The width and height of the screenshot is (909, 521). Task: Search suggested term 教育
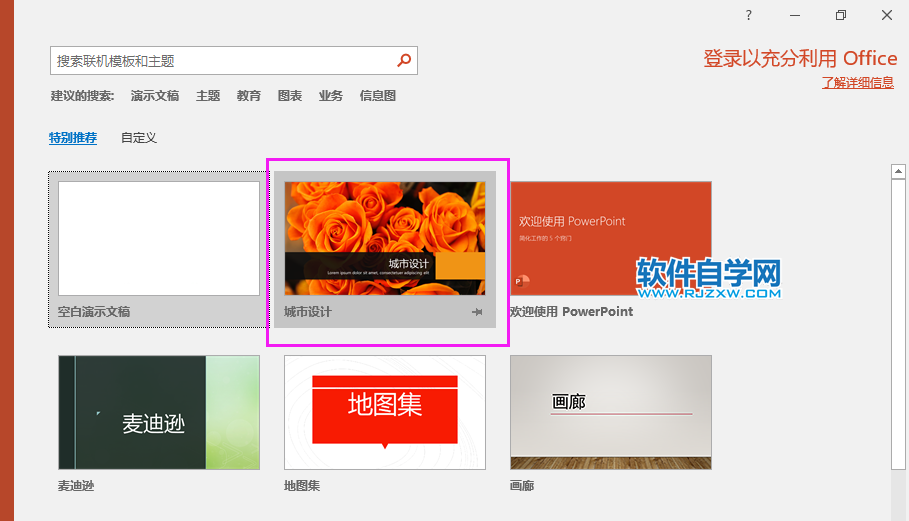249,96
